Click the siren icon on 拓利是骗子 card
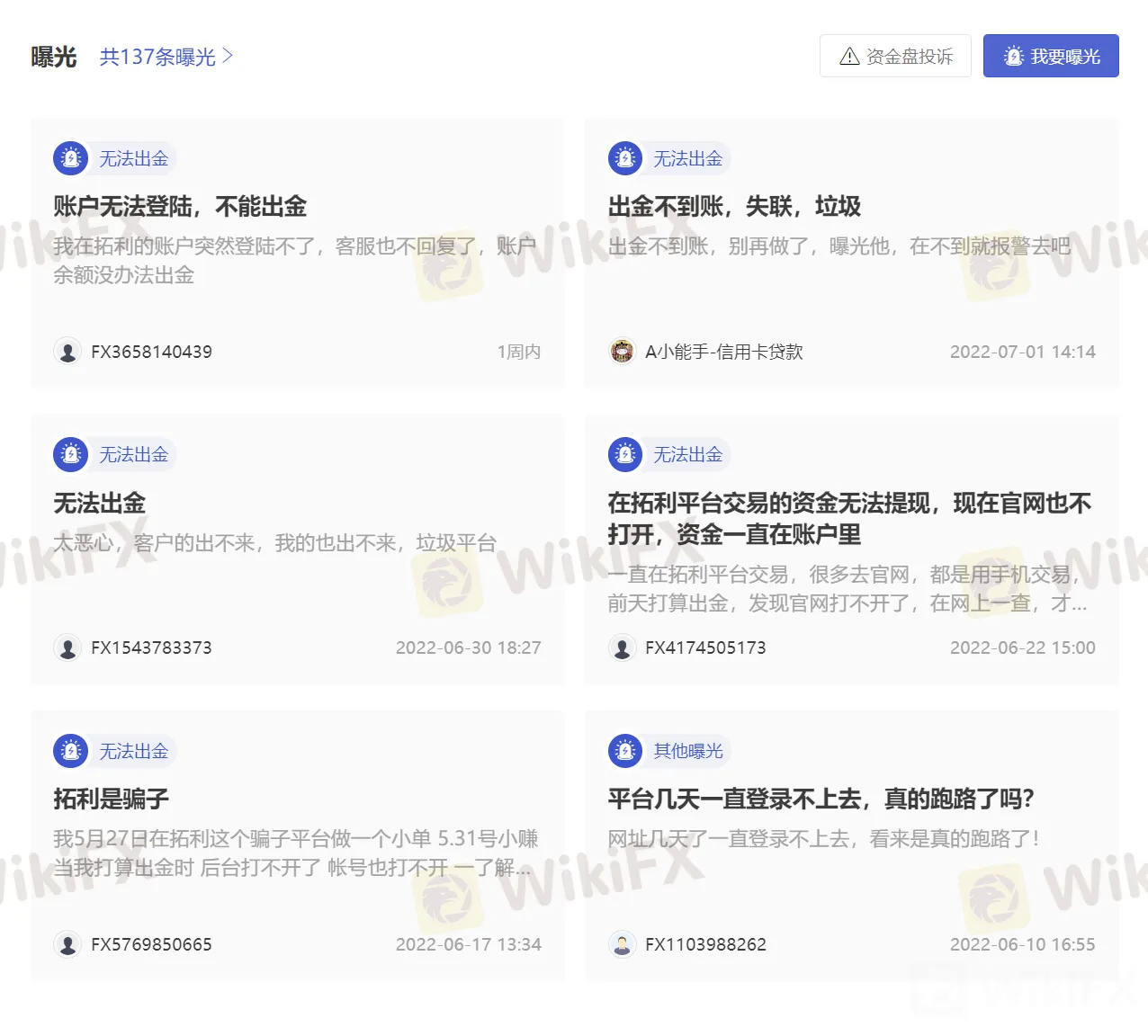 pos(70,751)
